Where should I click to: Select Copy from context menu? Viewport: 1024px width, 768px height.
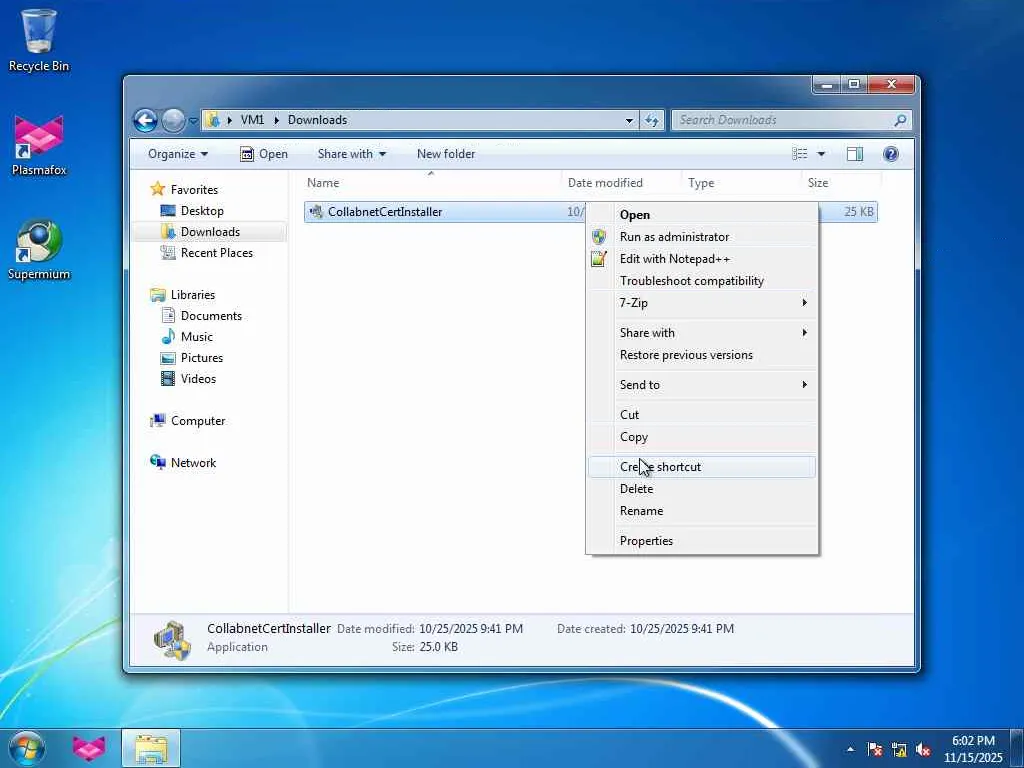click(x=702, y=437)
